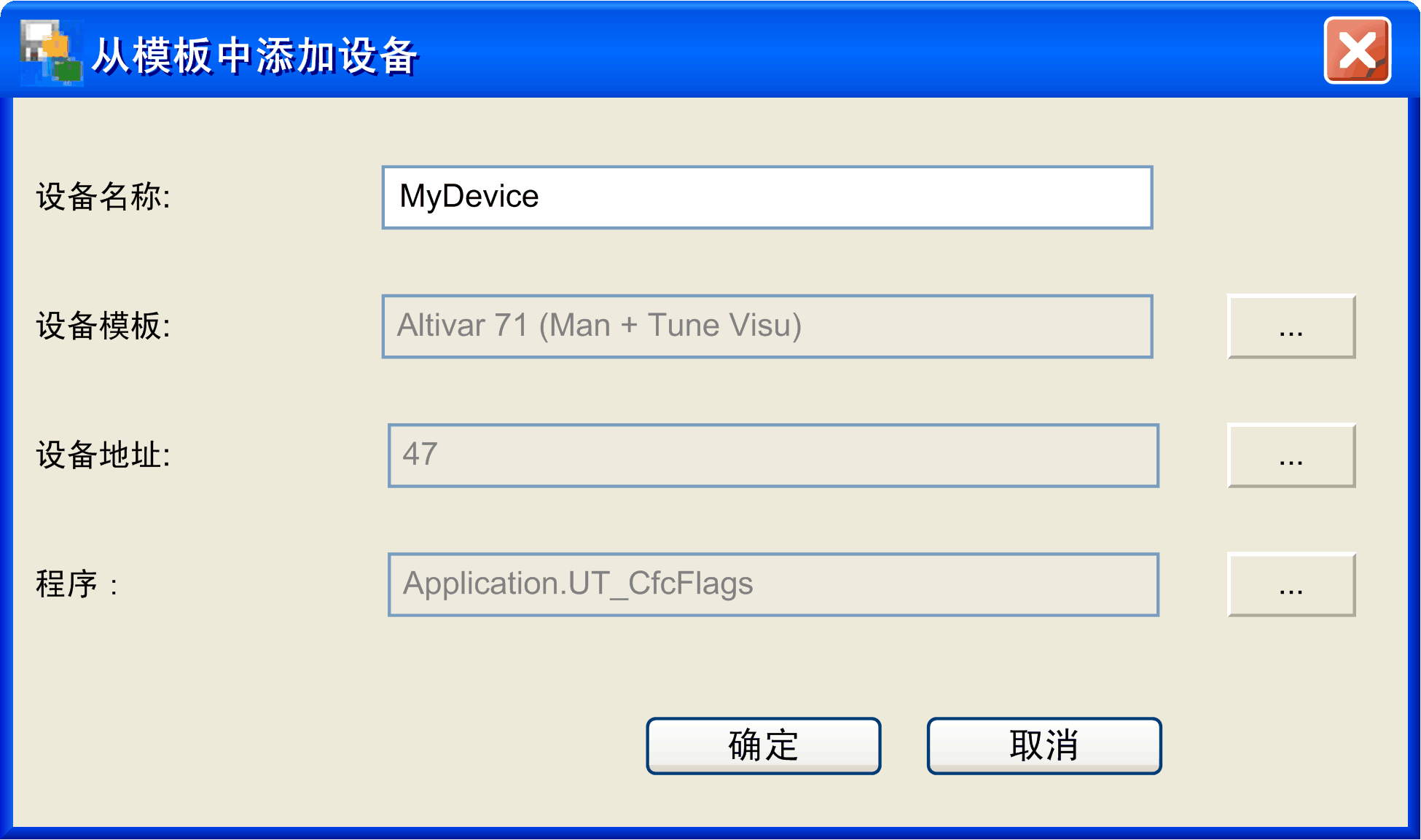1421x840 pixels.
Task: Click the device address field showing 47
Action: (772, 455)
